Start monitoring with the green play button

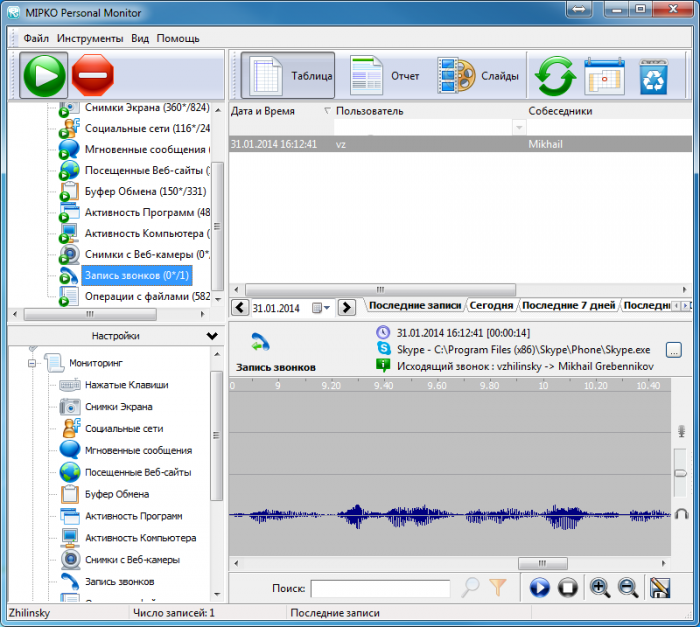[x=44, y=75]
